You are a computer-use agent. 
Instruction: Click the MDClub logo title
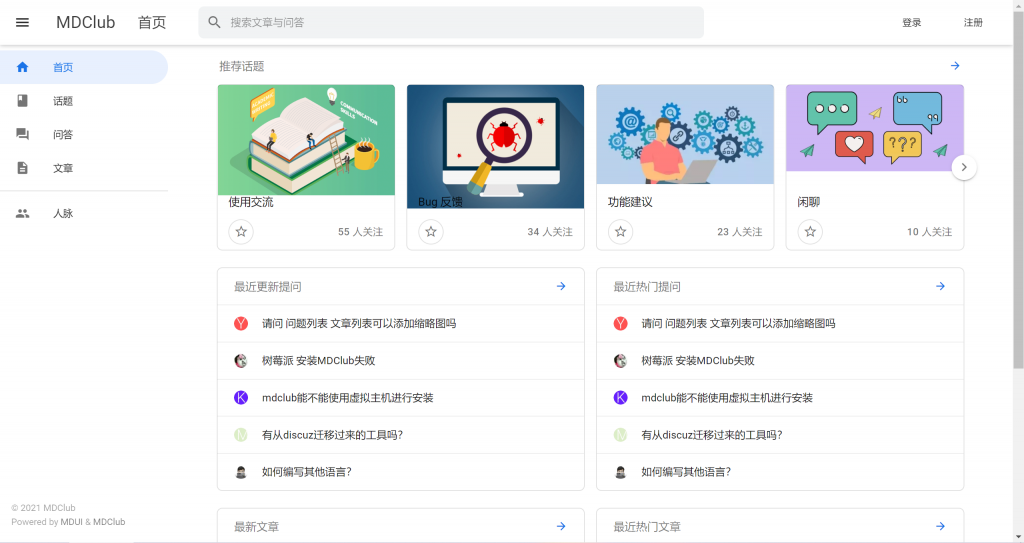click(86, 22)
